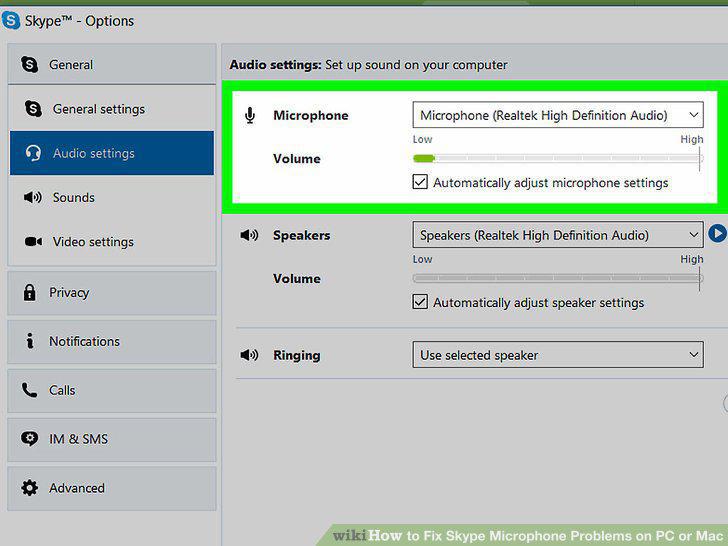The width and height of the screenshot is (728, 546).
Task: Click the phone handset icon next to Calls
Action: pos(29,390)
